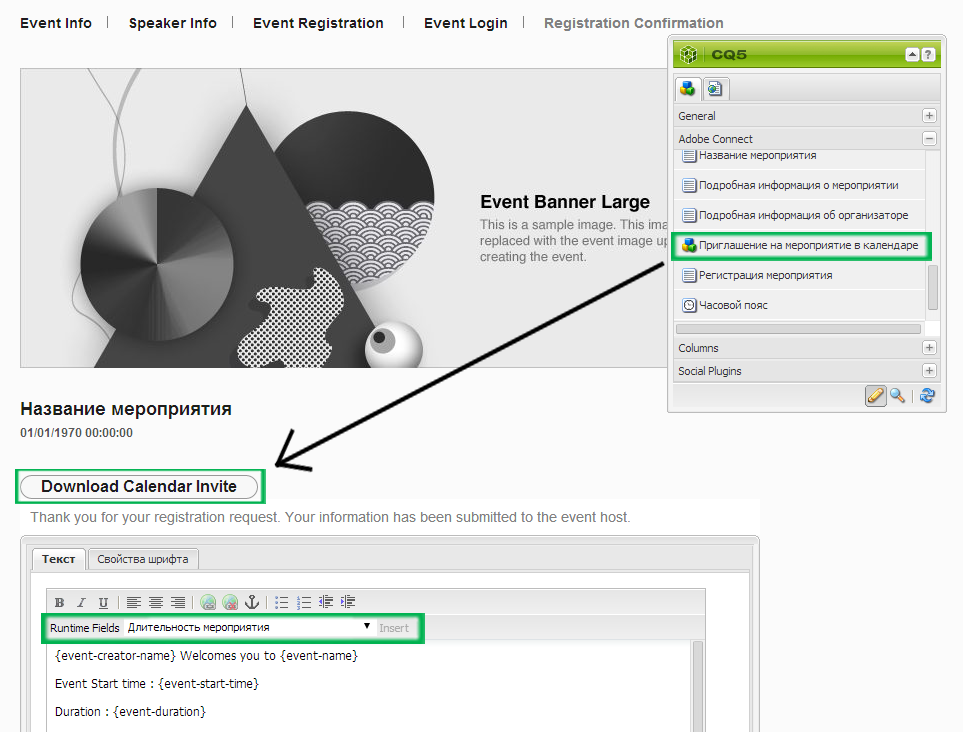963x732 pixels.
Task: Select Подробная информация о мероприятии component
Action: tap(799, 185)
